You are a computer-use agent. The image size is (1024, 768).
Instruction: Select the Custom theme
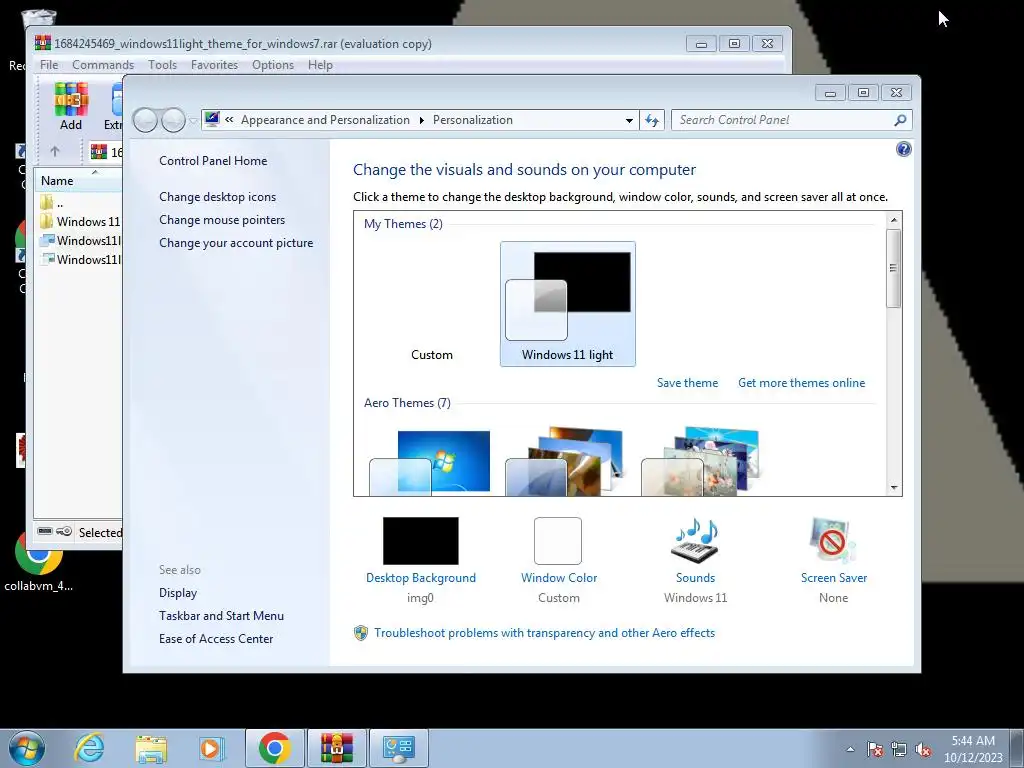pos(432,304)
